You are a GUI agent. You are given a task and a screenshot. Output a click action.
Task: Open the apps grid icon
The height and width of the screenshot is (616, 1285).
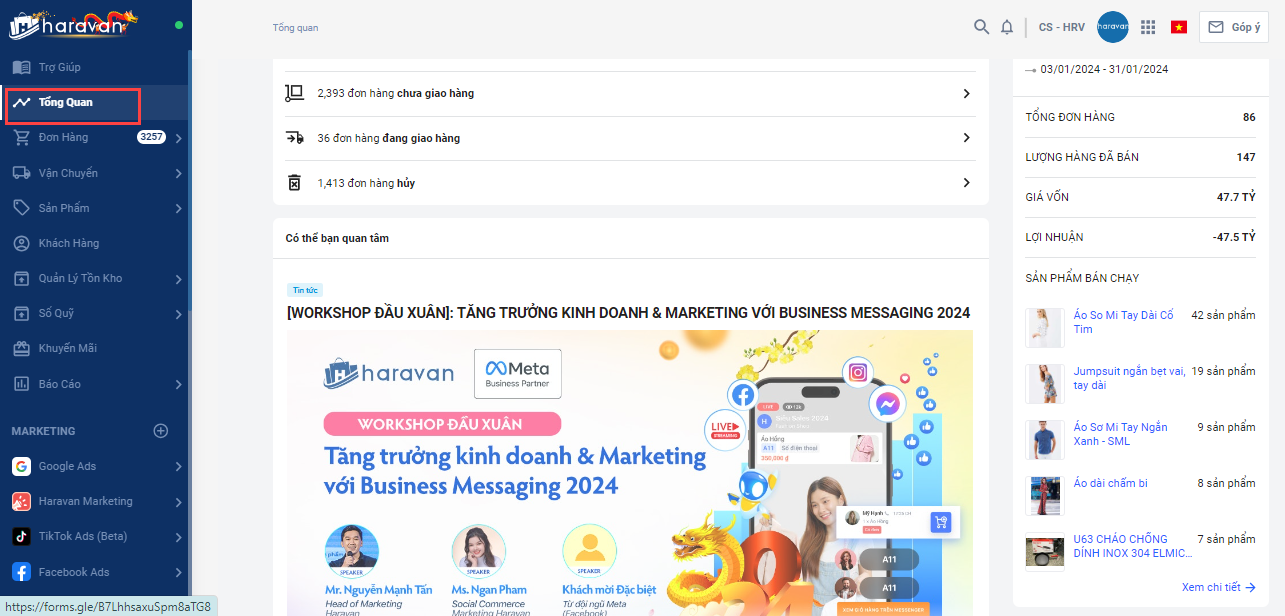(1148, 27)
